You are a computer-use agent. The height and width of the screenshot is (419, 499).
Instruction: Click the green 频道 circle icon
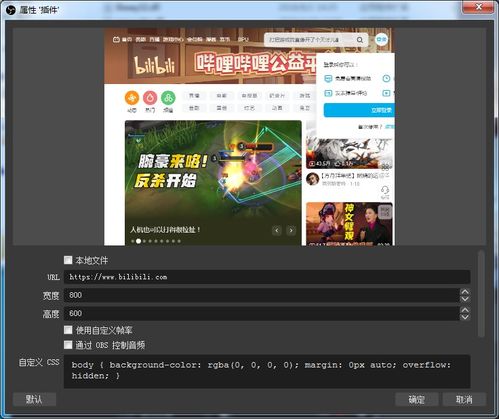(x=168, y=98)
